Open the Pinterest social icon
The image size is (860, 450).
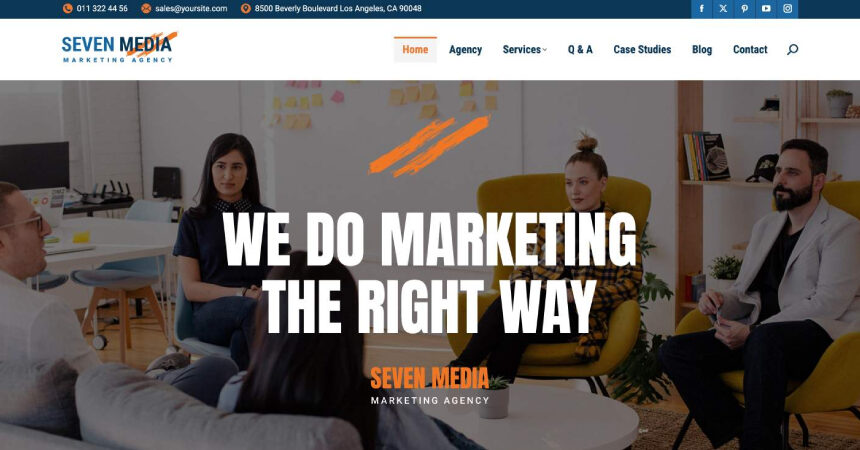[x=744, y=9]
